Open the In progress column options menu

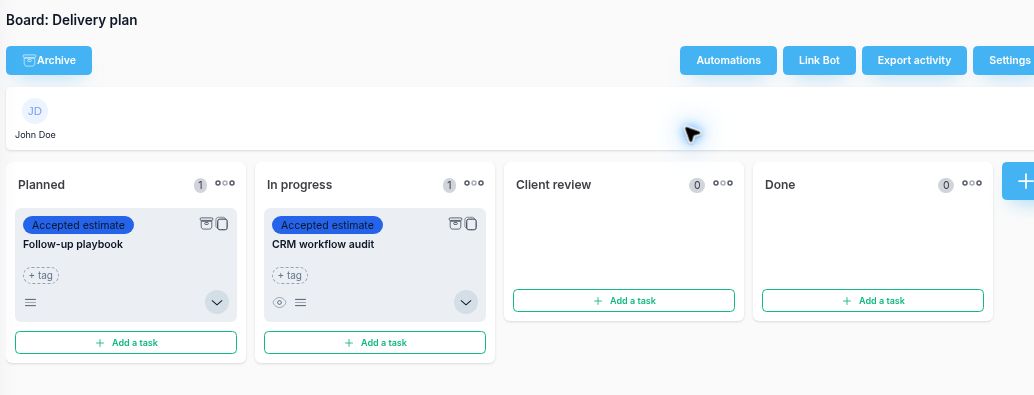pos(474,183)
